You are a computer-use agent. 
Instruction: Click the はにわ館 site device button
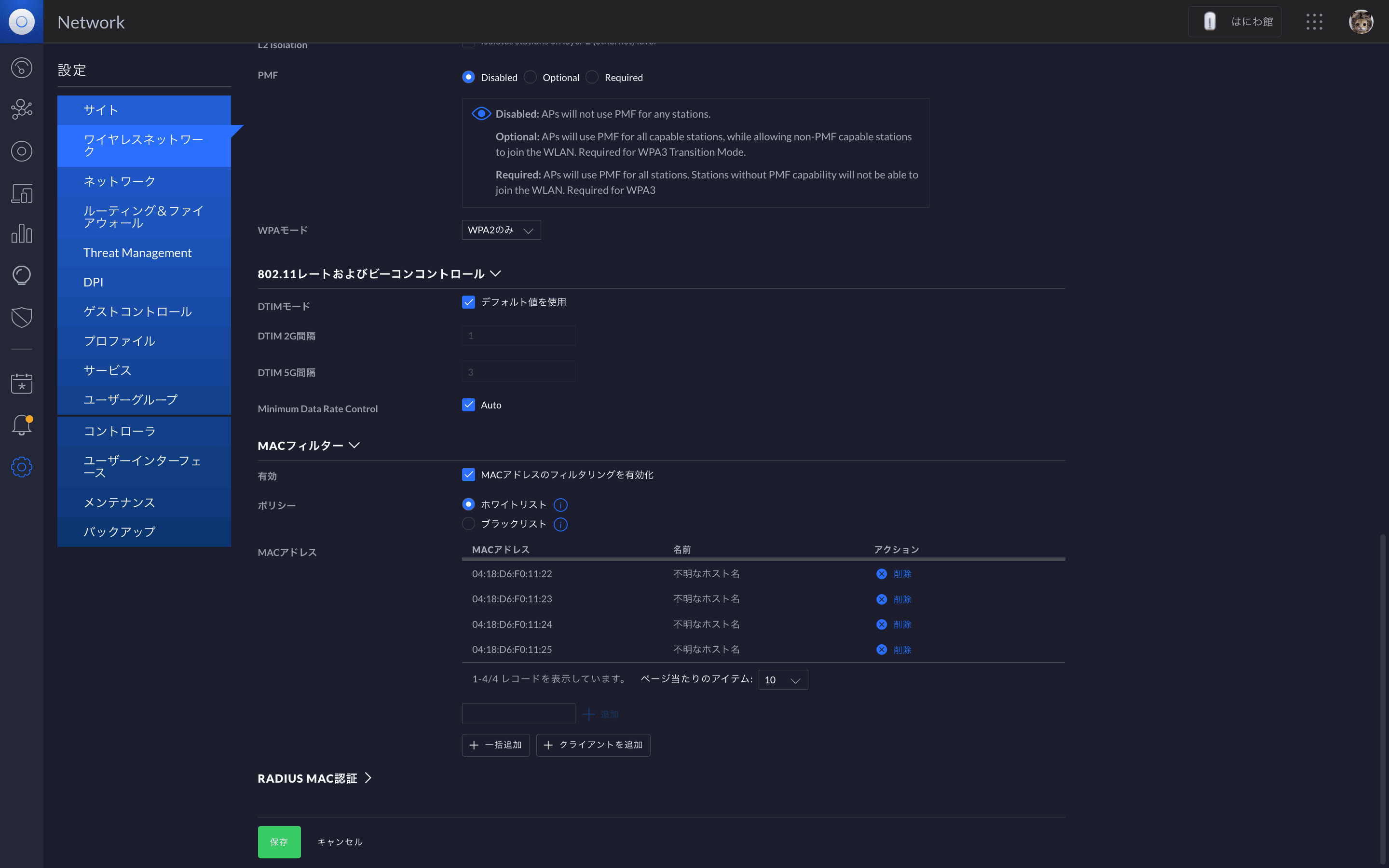(1235, 22)
